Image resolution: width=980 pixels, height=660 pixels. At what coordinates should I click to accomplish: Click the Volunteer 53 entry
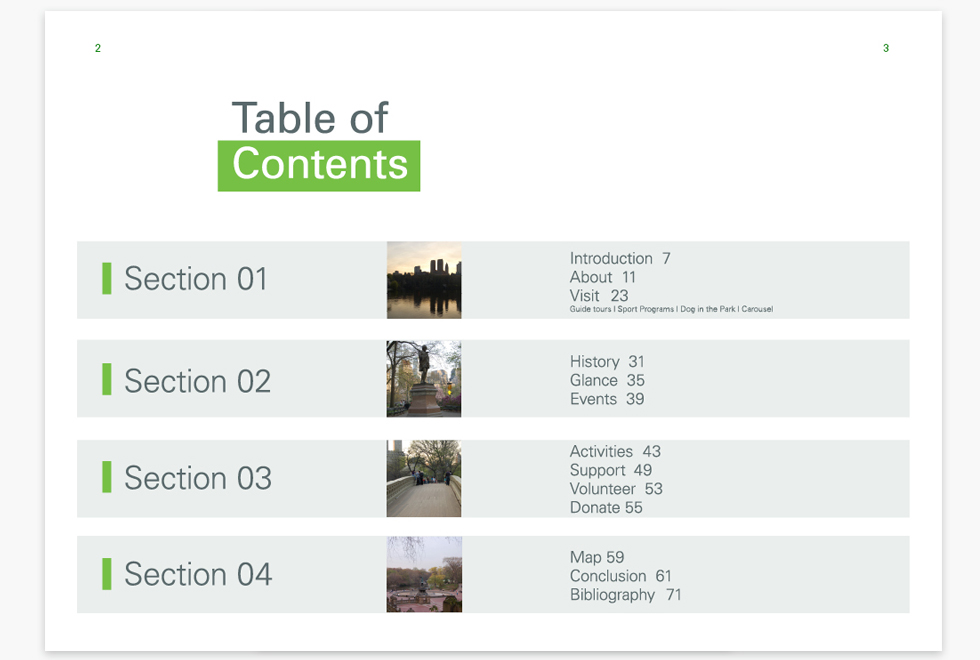click(x=616, y=489)
